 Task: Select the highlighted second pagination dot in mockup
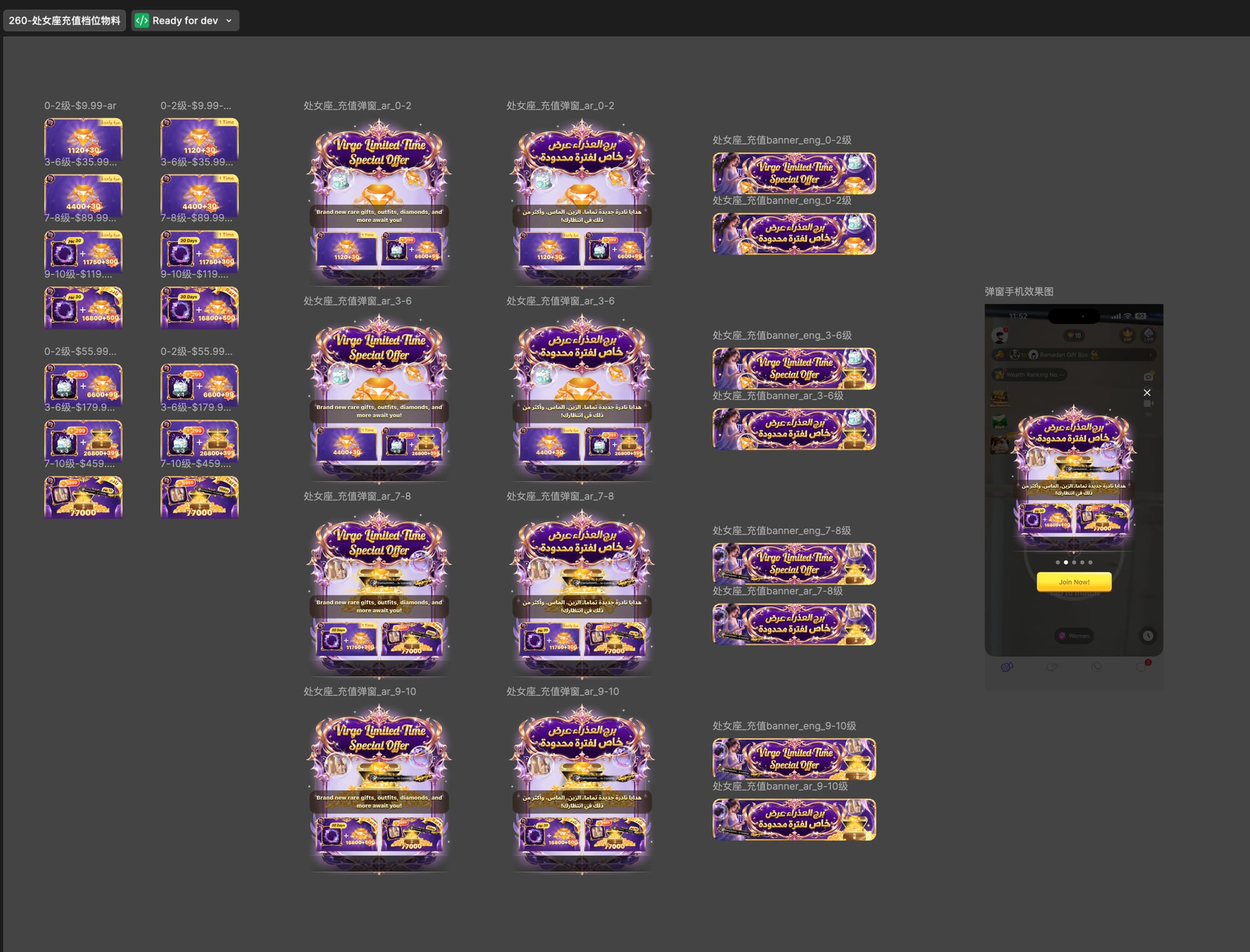coord(1066,562)
